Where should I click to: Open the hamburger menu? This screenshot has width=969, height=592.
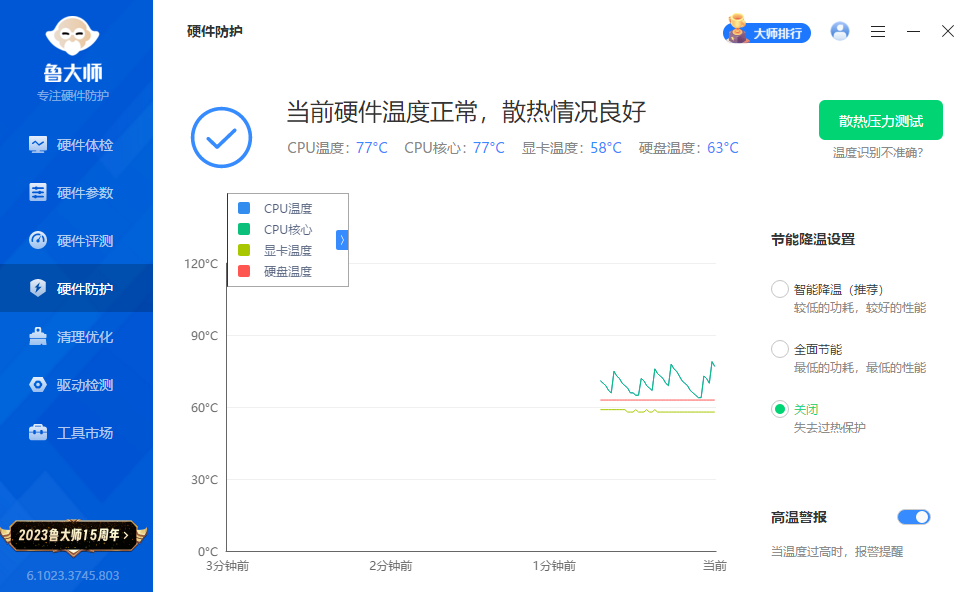(878, 31)
